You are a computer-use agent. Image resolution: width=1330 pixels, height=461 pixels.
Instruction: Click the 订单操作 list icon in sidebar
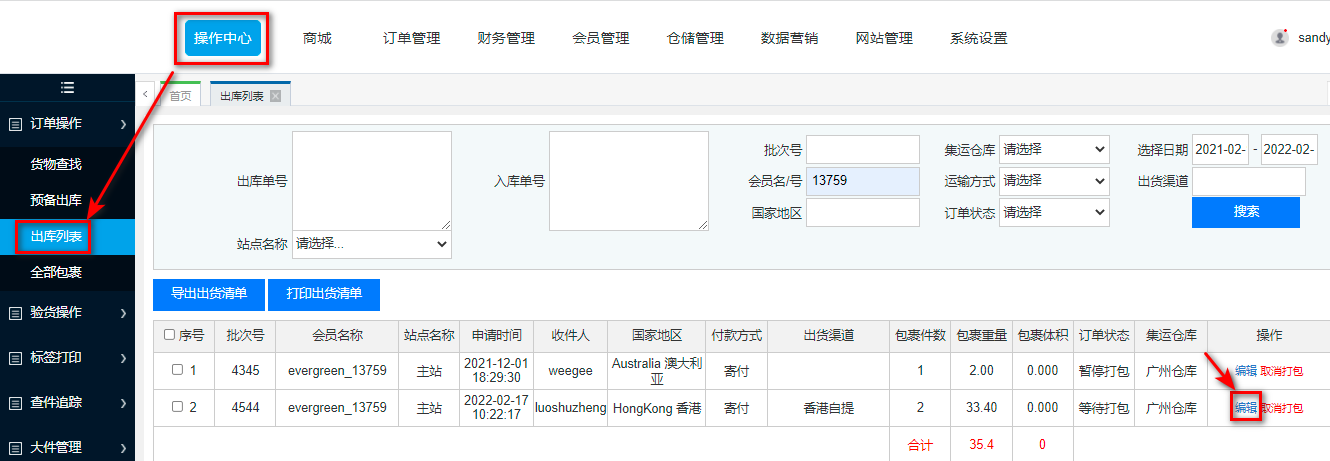pyautogui.click(x=15, y=124)
